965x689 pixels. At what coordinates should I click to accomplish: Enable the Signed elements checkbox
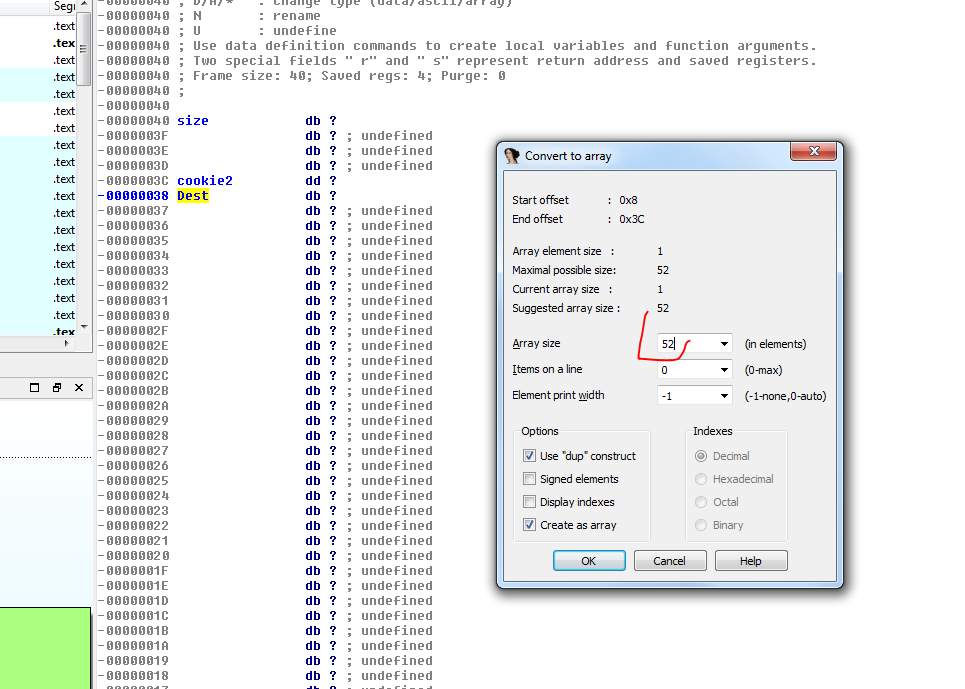530,479
